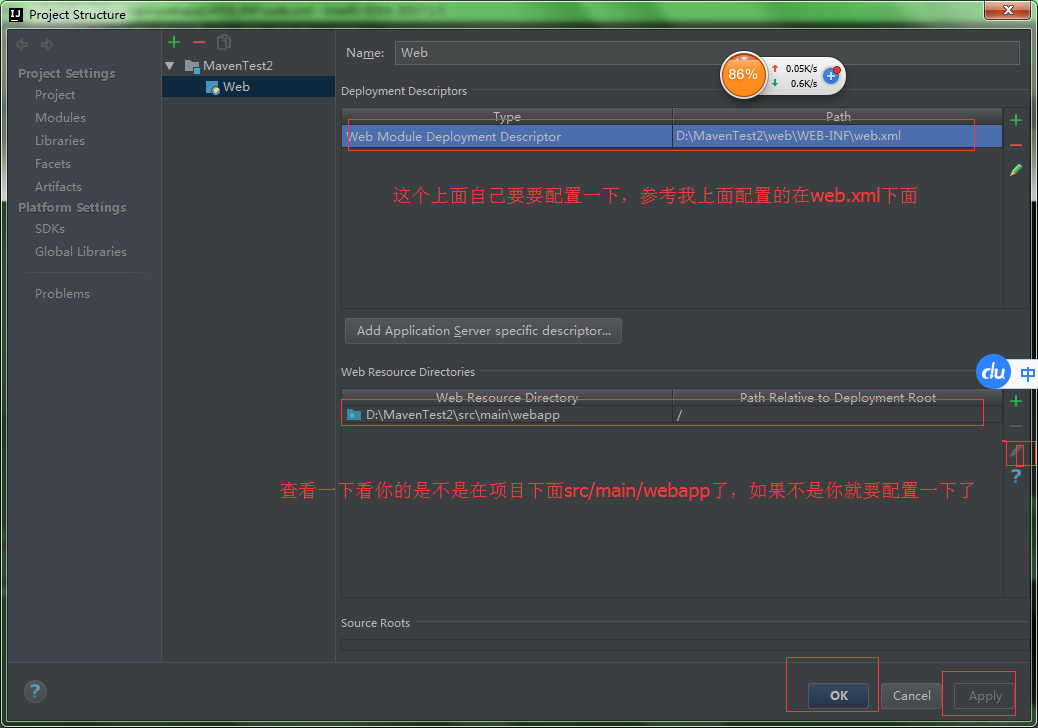Remove selected facet with red minus icon
The image size is (1038, 728).
click(199, 42)
